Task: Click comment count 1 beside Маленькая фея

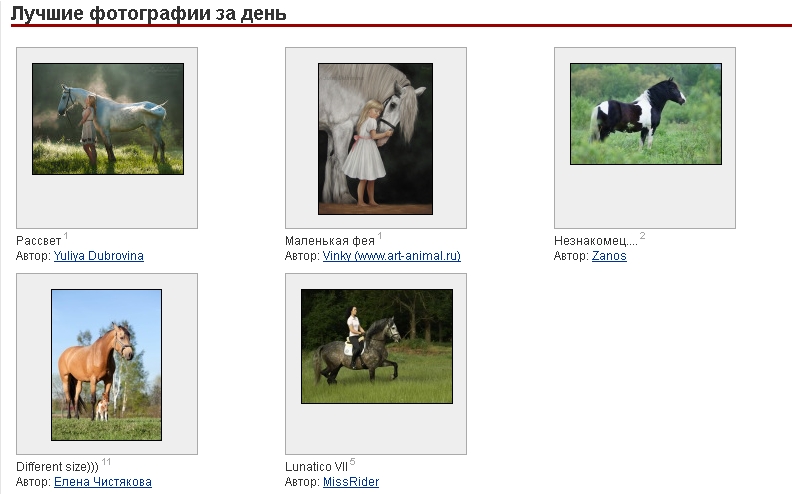Action: [380, 236]
